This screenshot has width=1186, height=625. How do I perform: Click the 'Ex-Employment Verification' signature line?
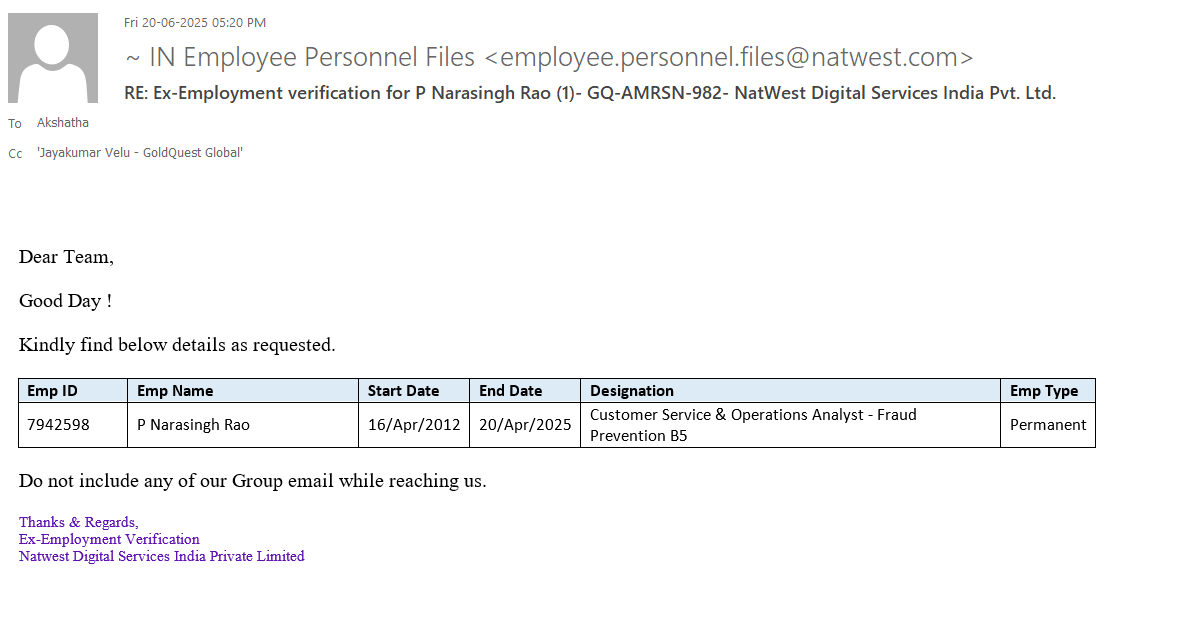click(109, 539)
